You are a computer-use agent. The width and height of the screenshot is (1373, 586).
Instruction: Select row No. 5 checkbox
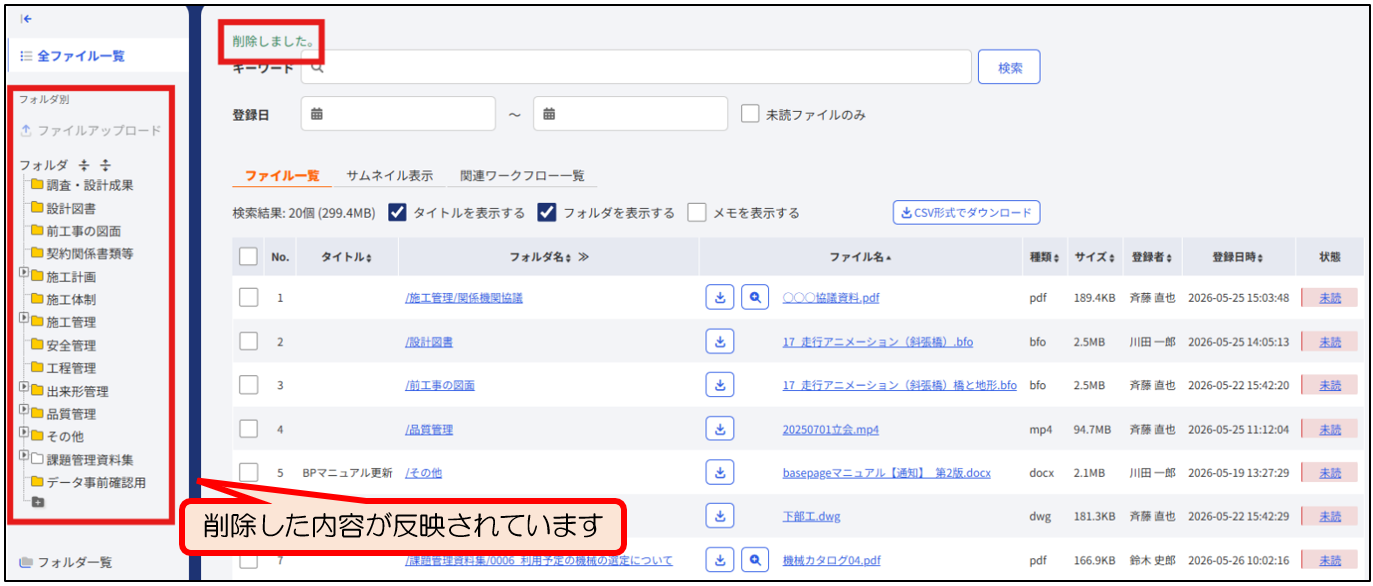[x=249, y=472]
